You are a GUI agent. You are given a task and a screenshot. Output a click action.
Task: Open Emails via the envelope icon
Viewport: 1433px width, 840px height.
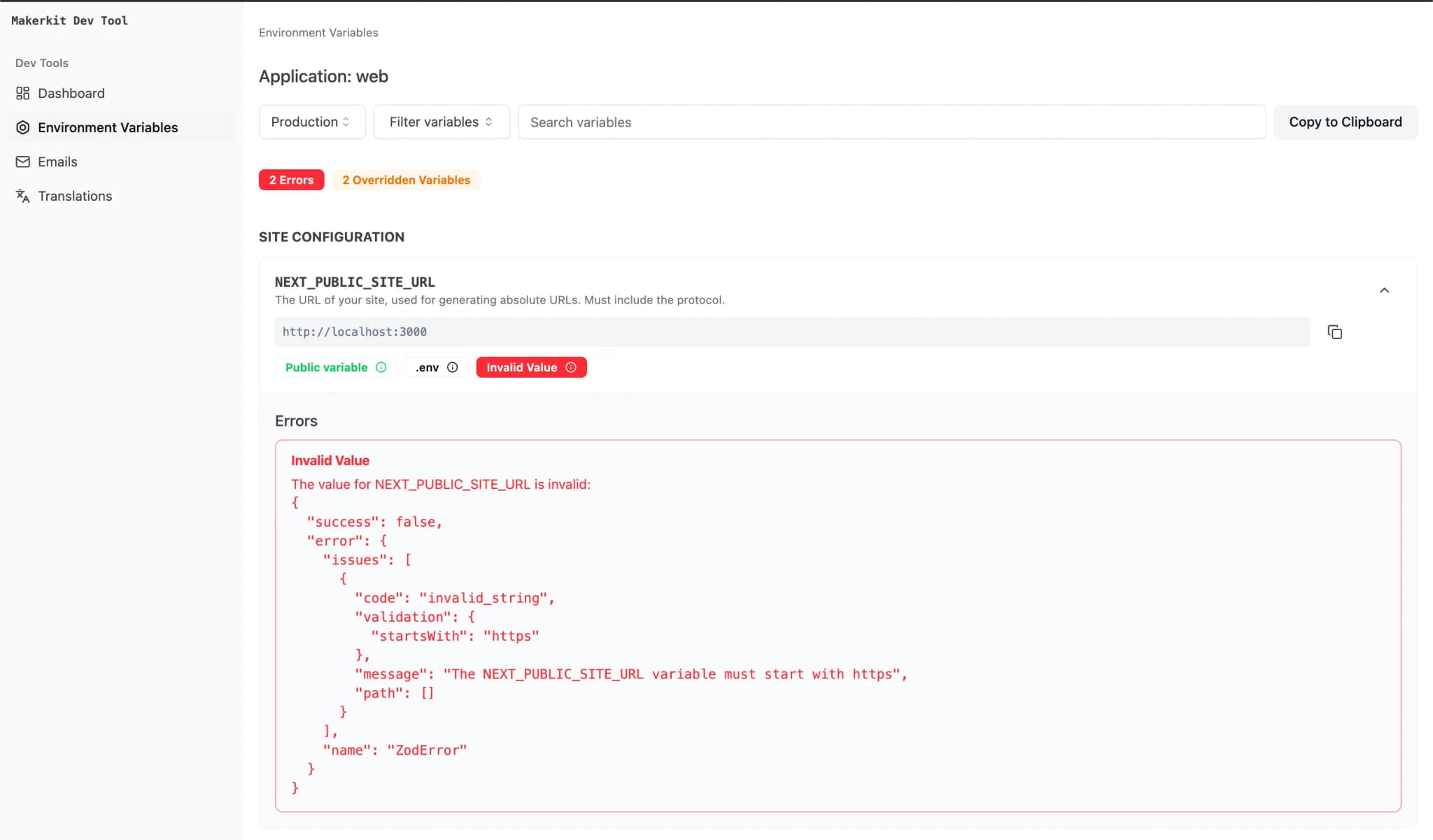[x=23, y=162]
